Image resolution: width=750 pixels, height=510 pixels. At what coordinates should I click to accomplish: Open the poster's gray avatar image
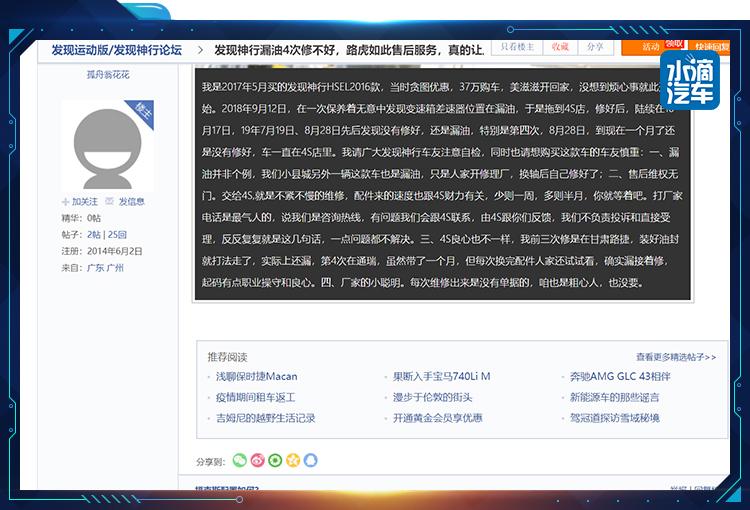click(x=108, y=146)
